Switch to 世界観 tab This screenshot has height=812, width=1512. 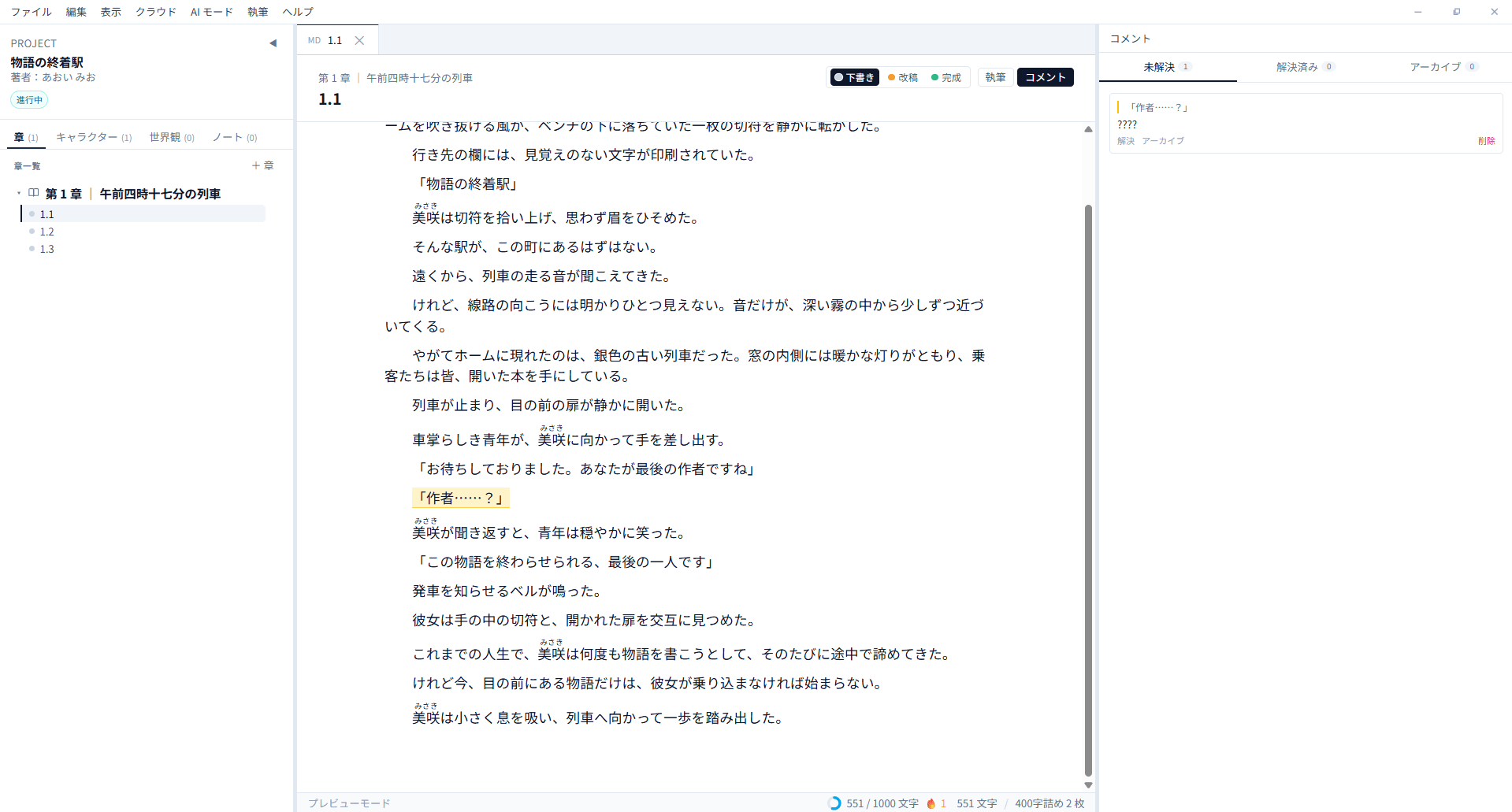point(172,137)
